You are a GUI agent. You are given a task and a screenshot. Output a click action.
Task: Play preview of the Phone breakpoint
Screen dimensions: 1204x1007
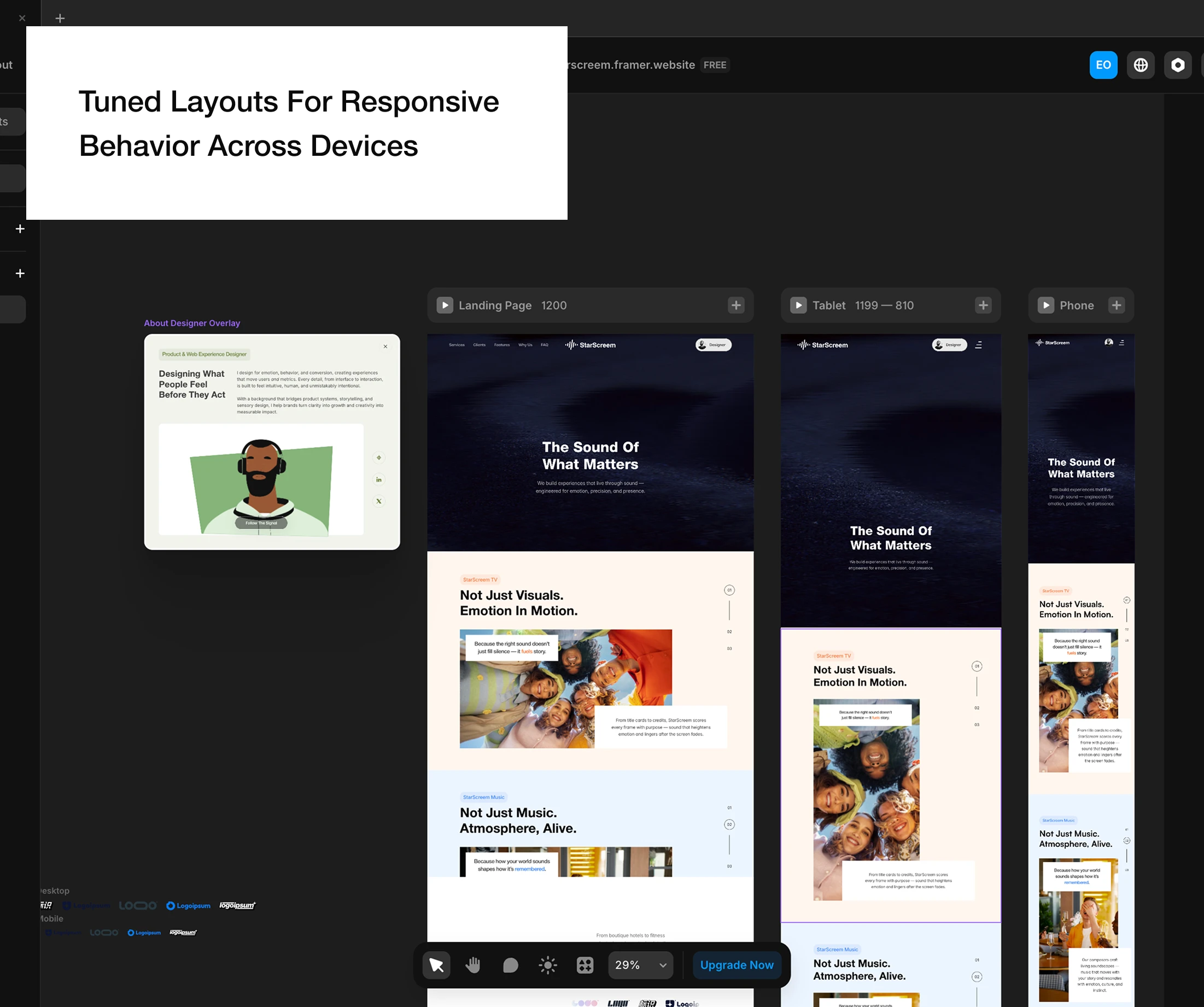[1046, 306]
